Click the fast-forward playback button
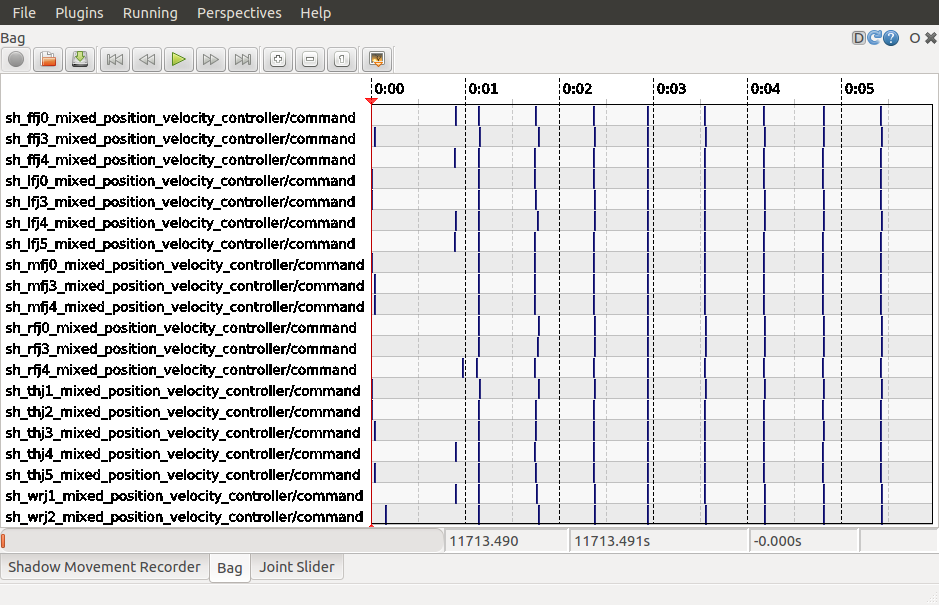 tap(210, 59)
